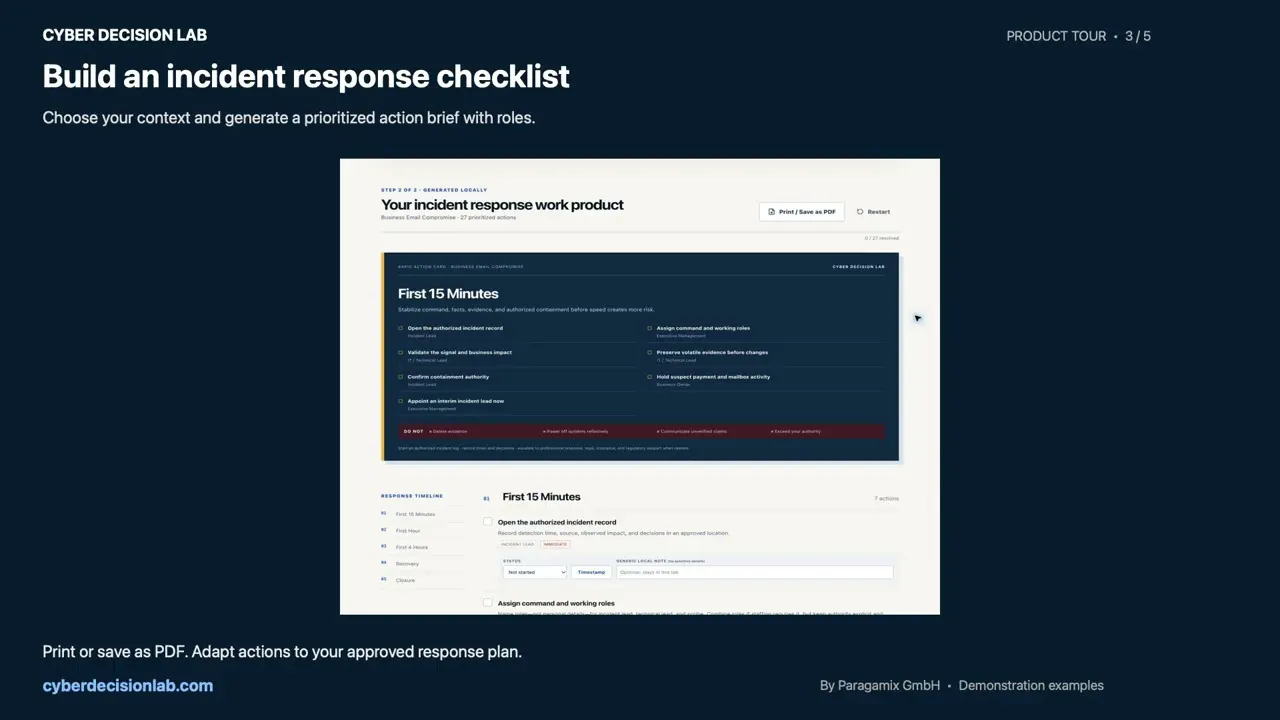Screen dimensions: 1280x720
Task: Tick card checkbox for Appoint an interim incident lead
Action: (x=401, y=401)
